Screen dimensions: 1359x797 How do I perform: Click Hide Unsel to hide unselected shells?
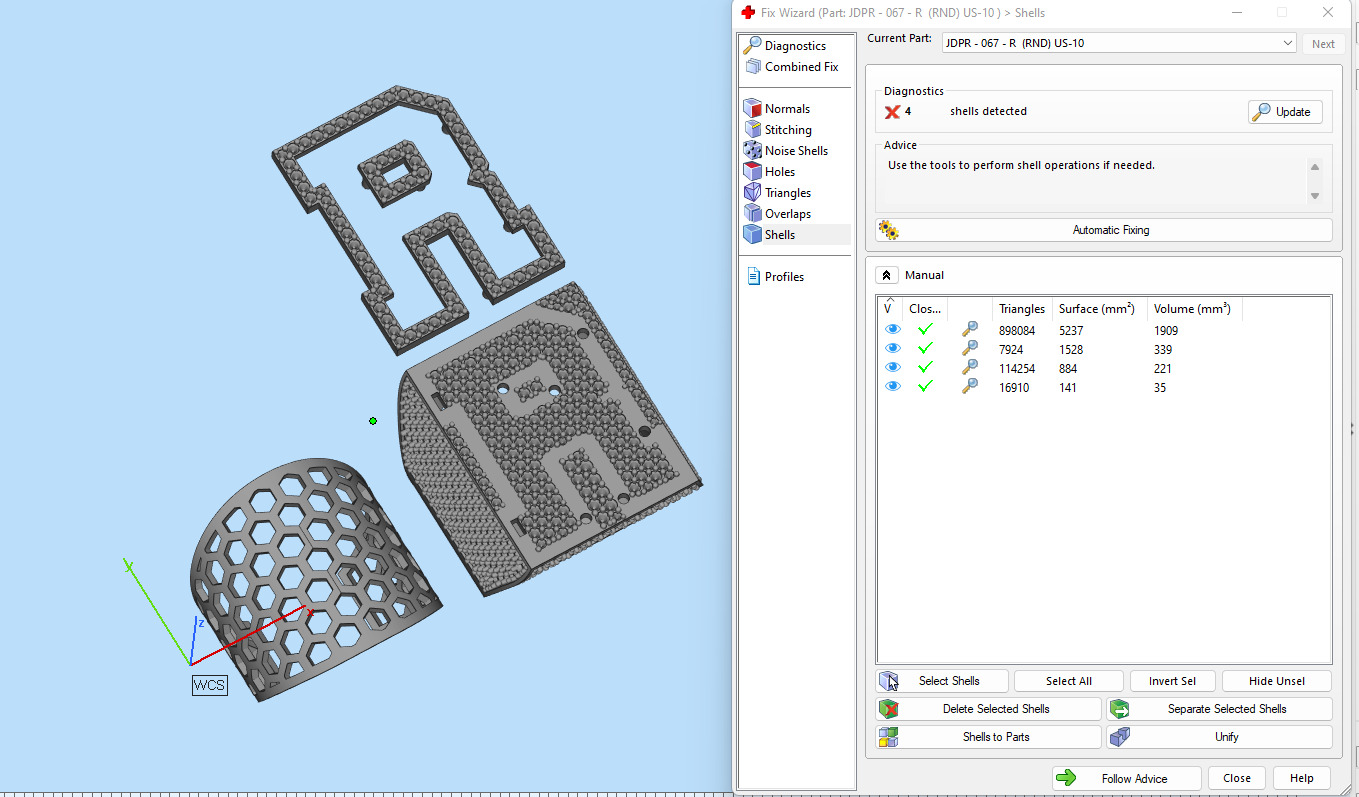(1277, 681)
